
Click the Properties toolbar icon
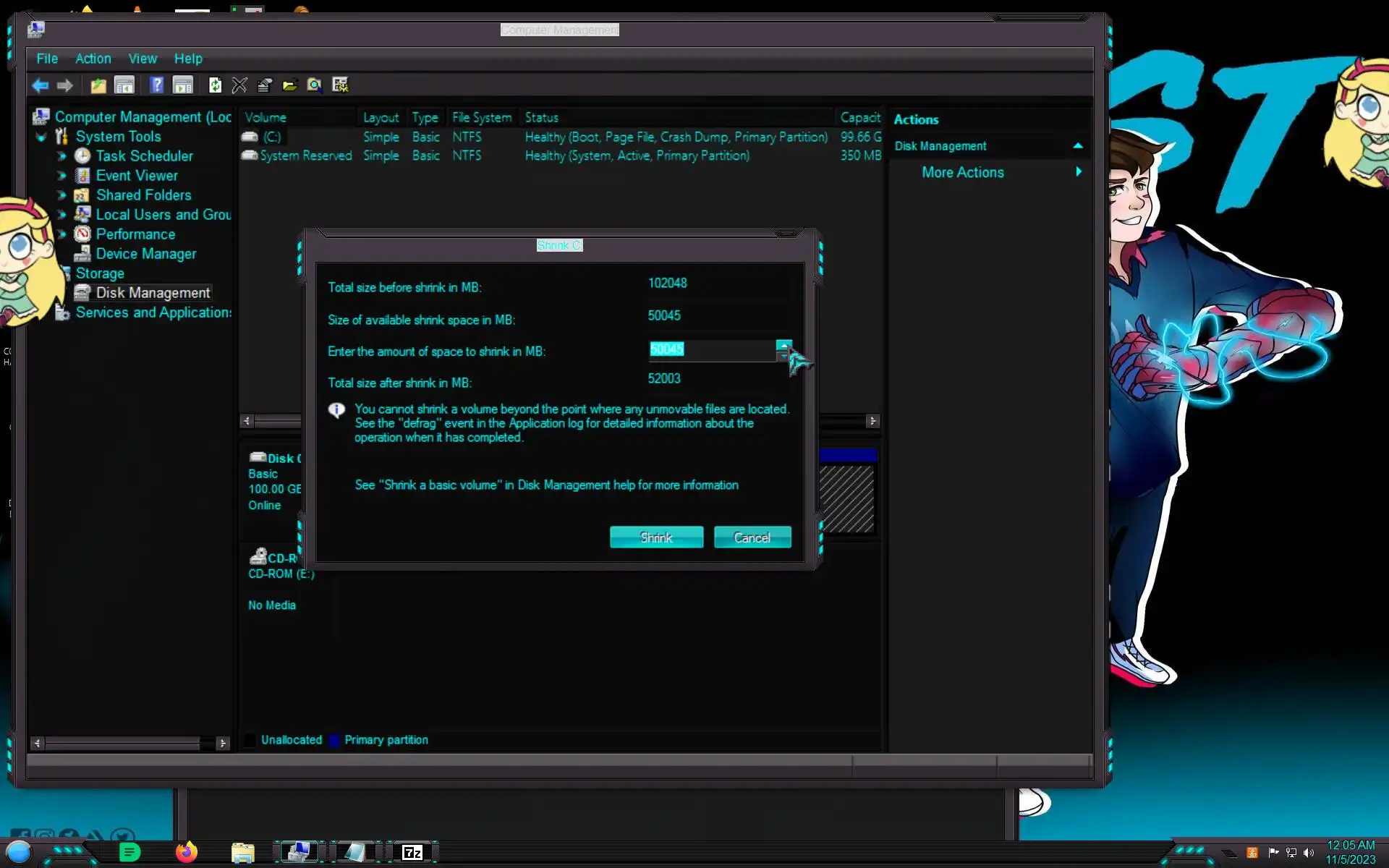(264, 85)
